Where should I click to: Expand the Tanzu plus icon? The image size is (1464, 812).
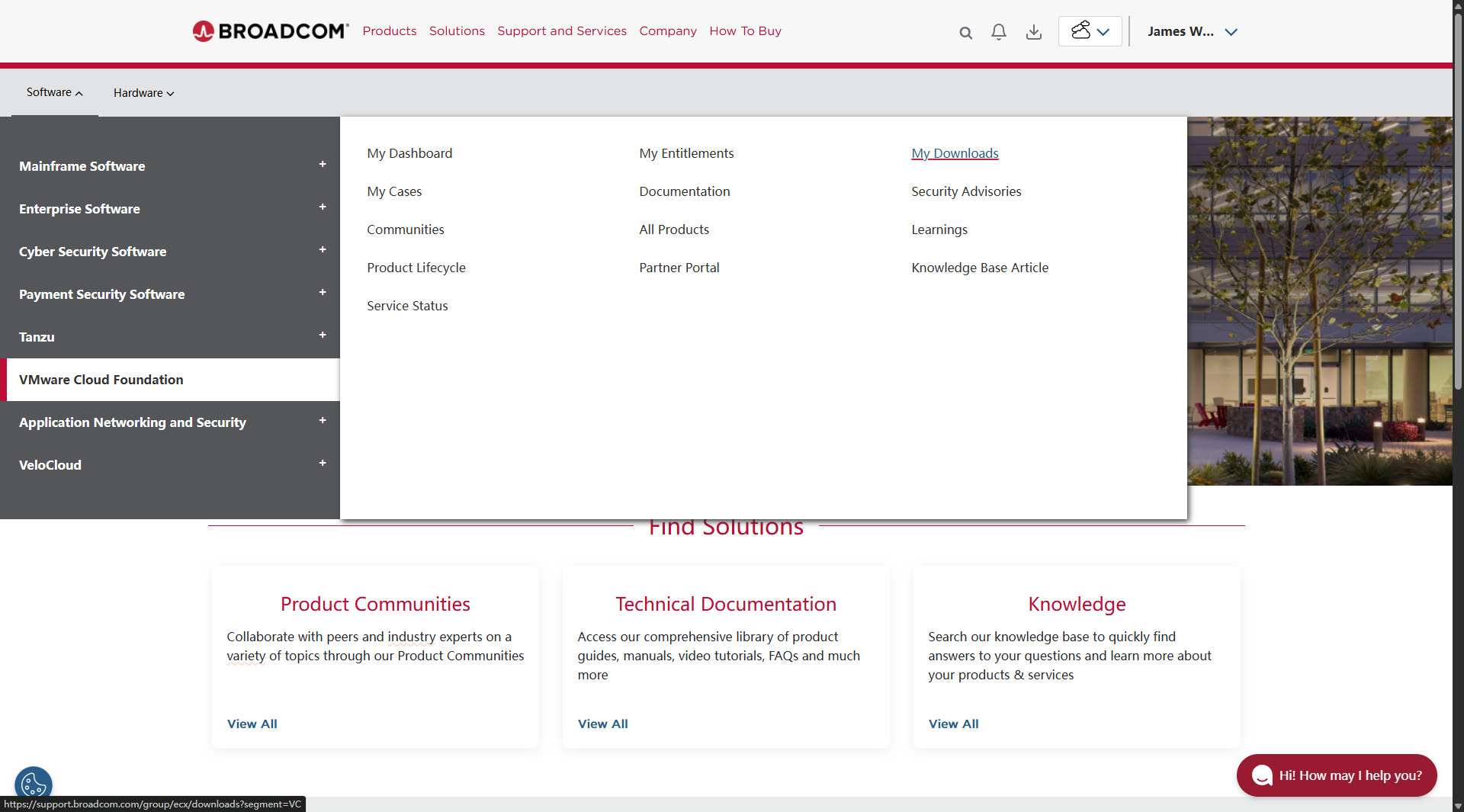point(323,335)
